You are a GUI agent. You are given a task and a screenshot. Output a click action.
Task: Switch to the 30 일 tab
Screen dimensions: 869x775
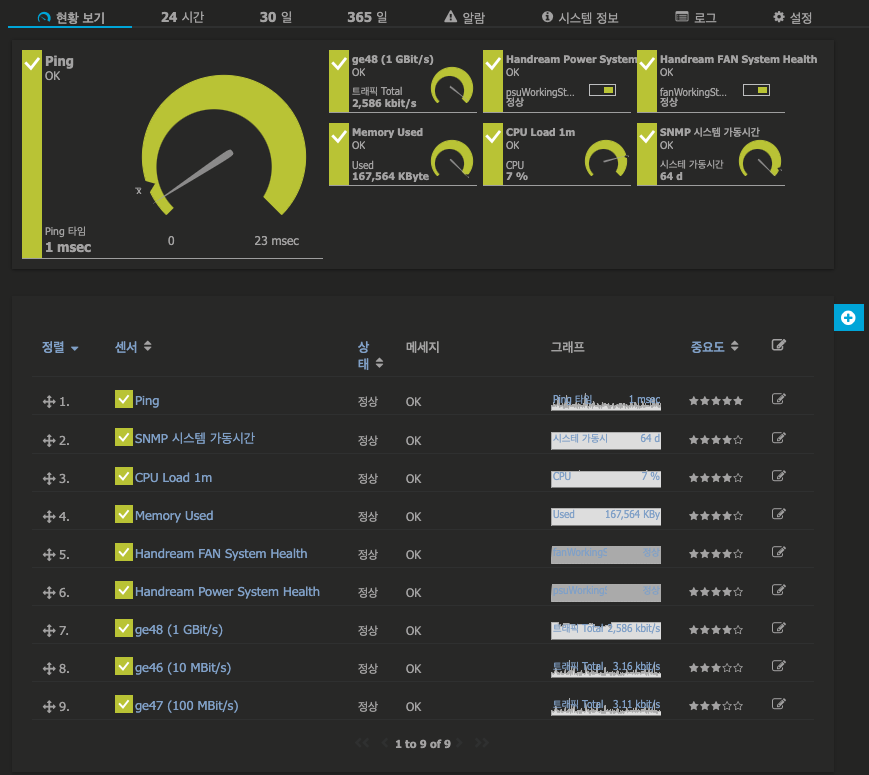275,17
